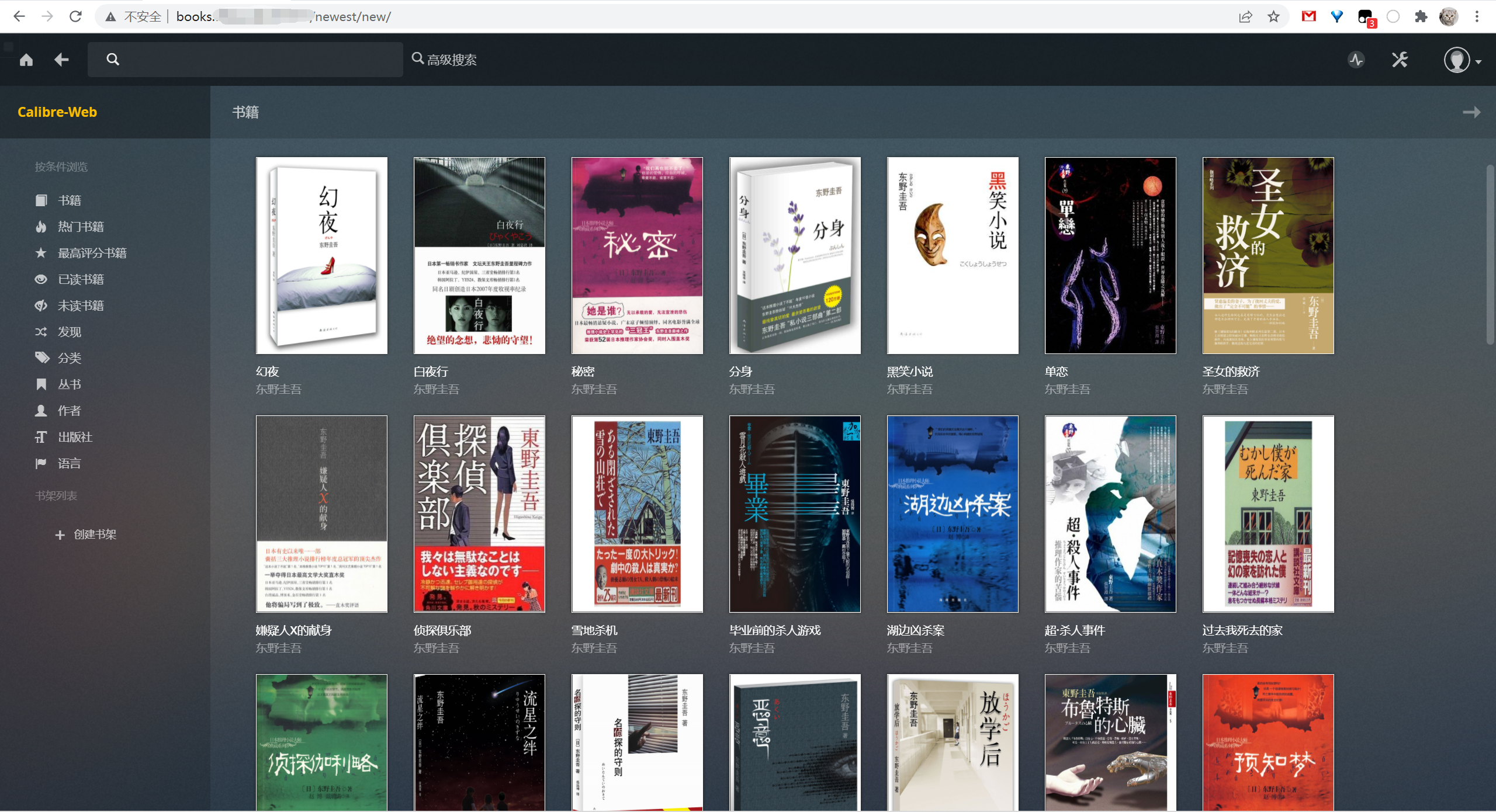Click the search magnifier icon

(x=113, y=59)
